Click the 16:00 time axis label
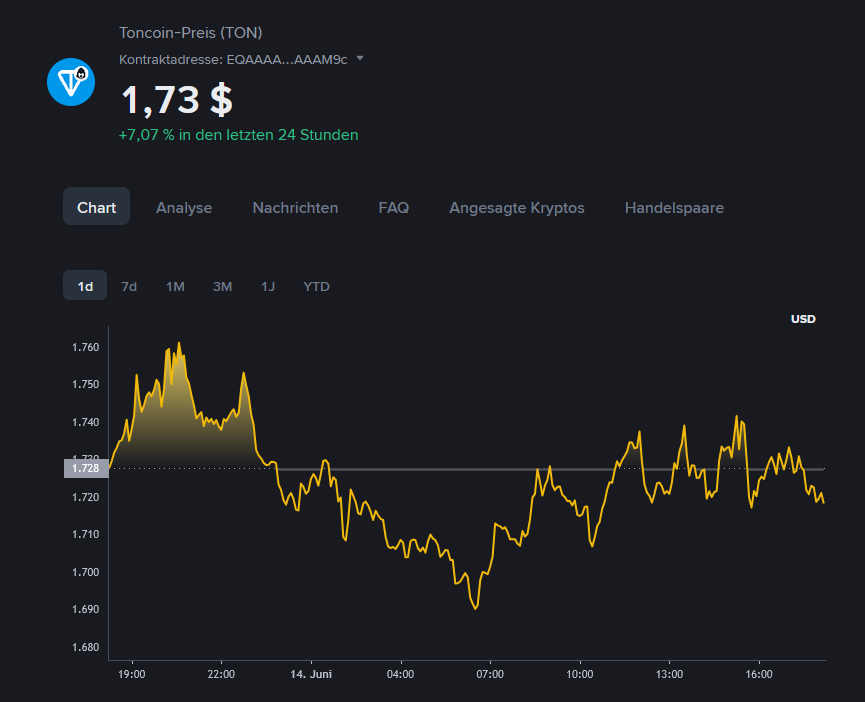The width and height of the screenshot is (865, 702). (759, 674)
